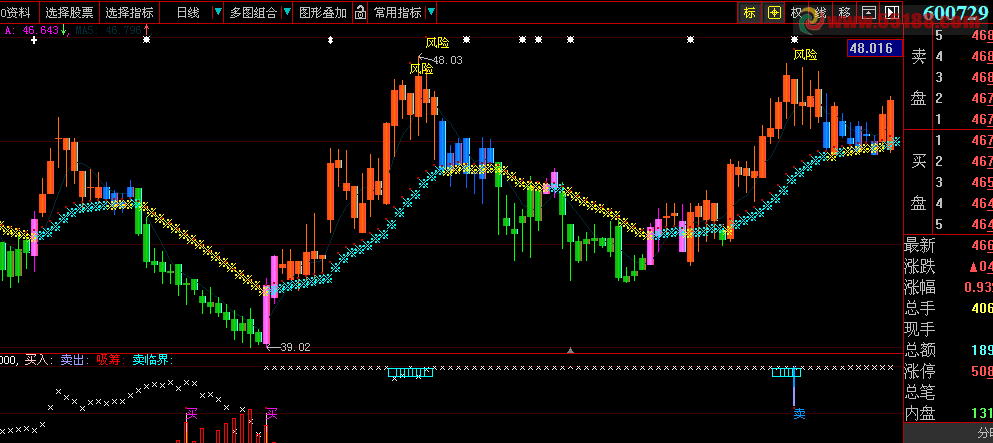Click the 权 rights adjustment button
This screenshot has height=443, width=993.
pos(797,13)
